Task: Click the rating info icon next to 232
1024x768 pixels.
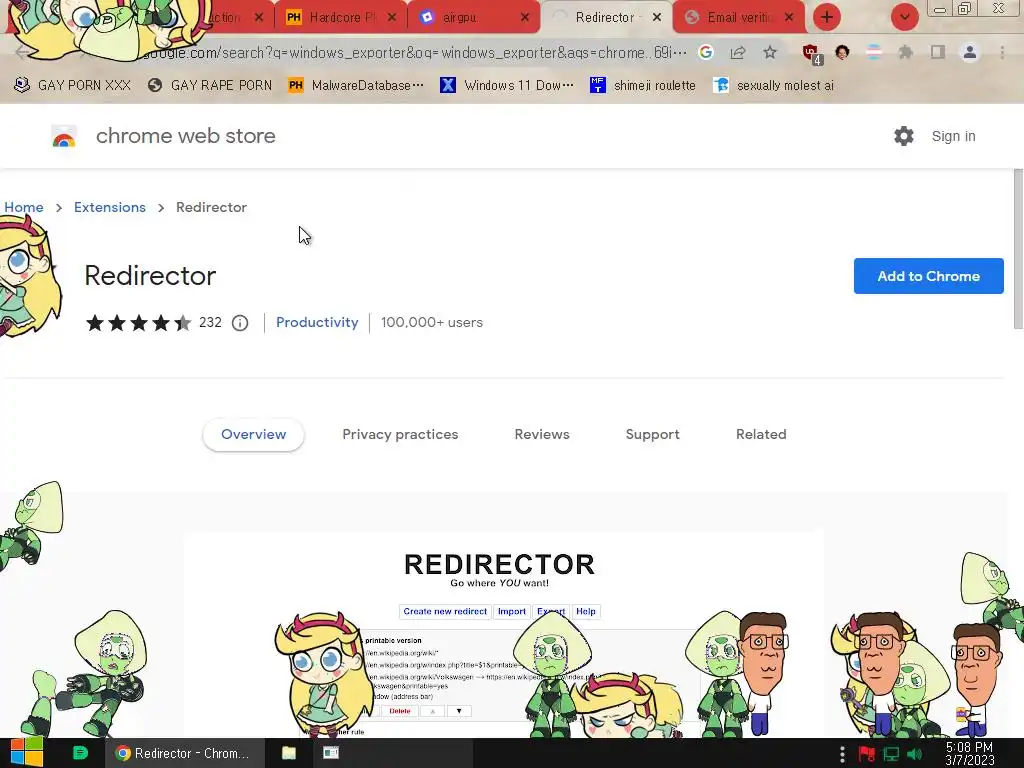Action: point(240,323)
